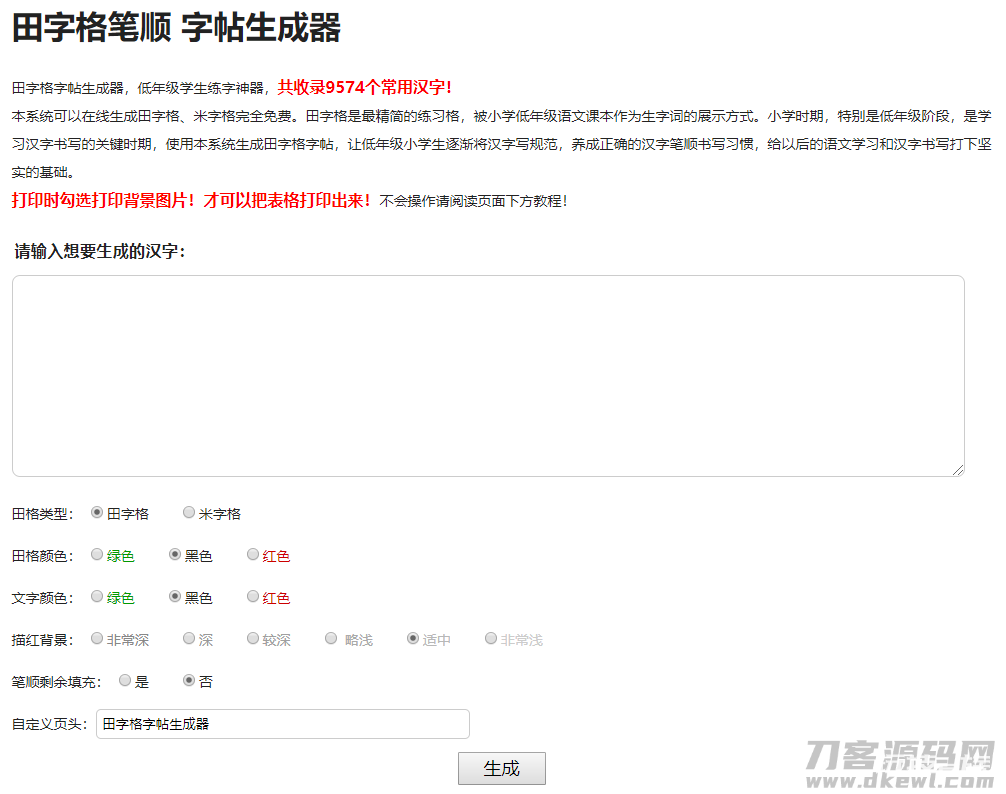Image resolution: width=1006 pixels, height=794 pixels.
Task: Click the 田字格笔顺 字帖生成器 page heading
Action: (176, 28)
